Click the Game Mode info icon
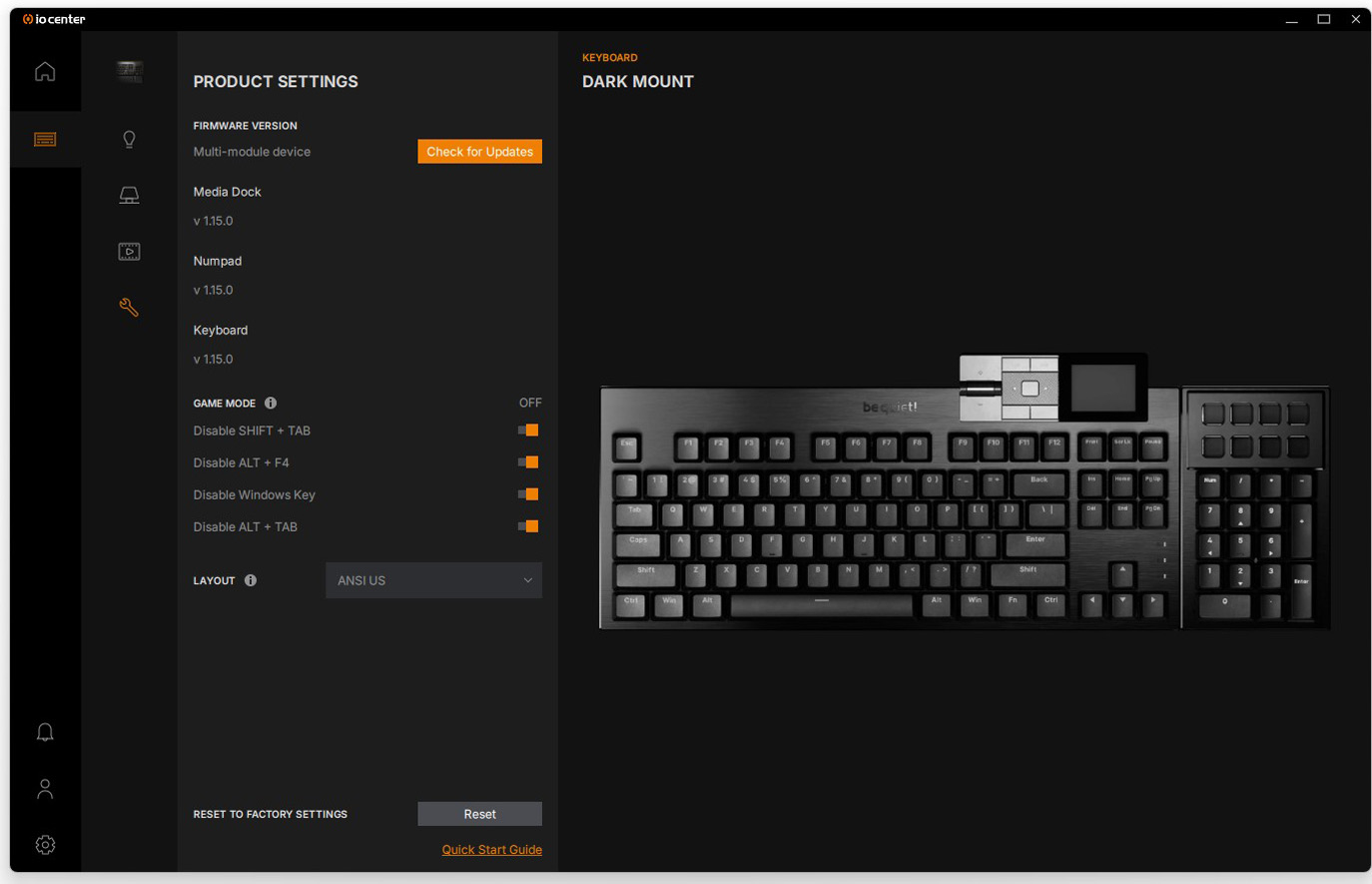Screen dimensions: 1372x884 pos(271,404)
